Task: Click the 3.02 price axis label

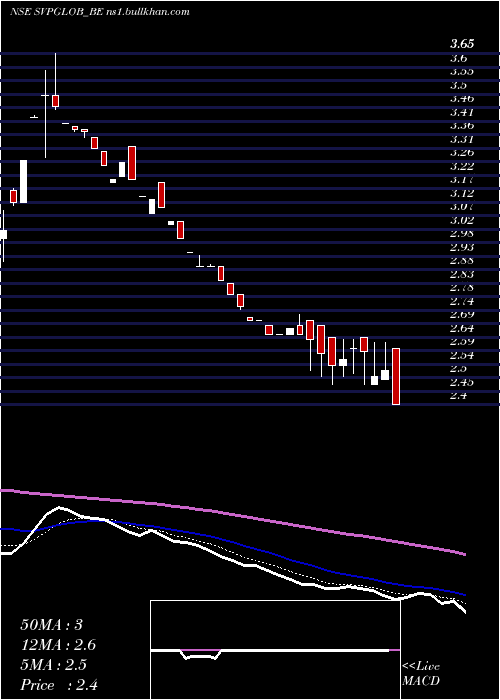Action: pos(462,220)
